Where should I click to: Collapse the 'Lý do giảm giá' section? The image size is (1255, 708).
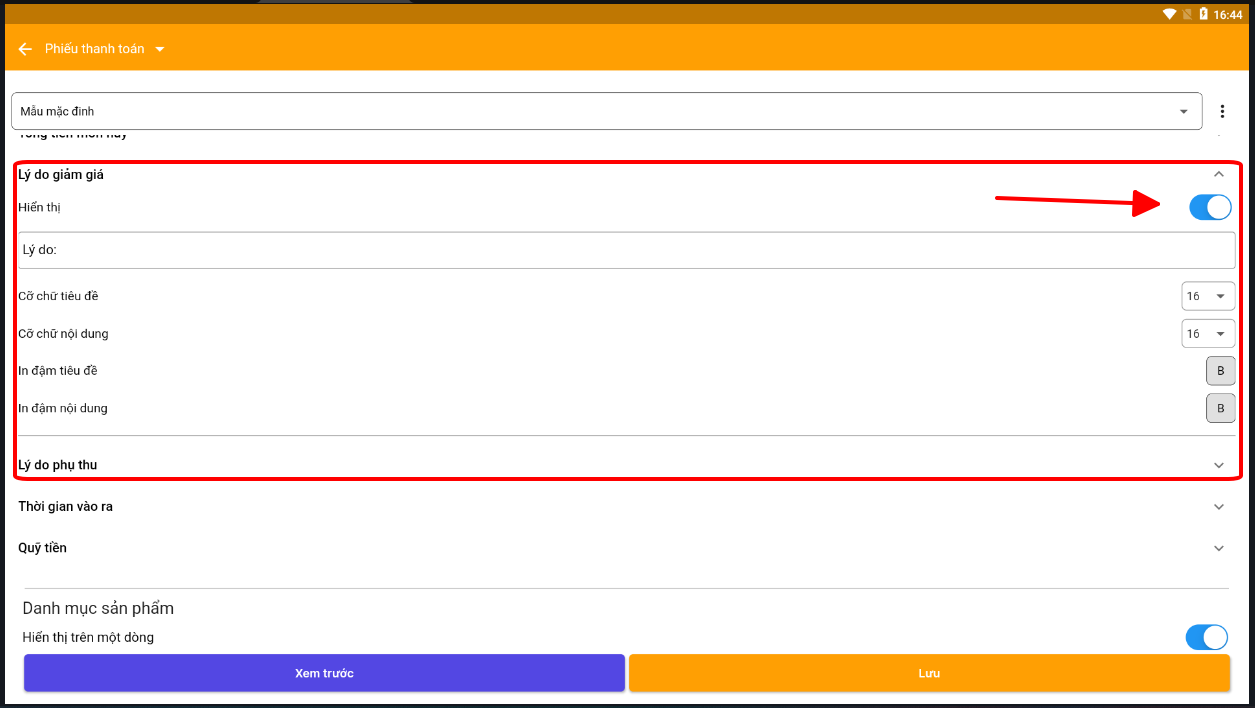[1218, 174]
